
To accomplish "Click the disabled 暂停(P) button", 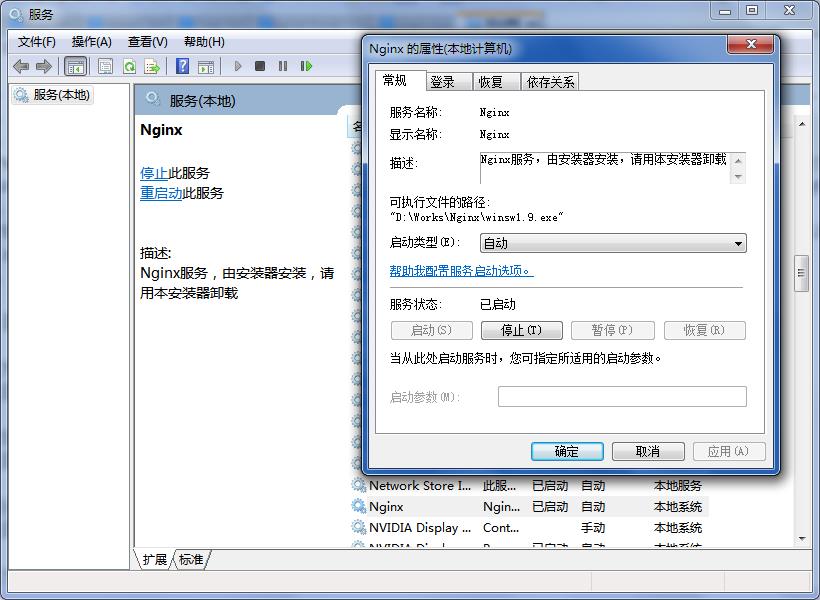I will (612, 330).
